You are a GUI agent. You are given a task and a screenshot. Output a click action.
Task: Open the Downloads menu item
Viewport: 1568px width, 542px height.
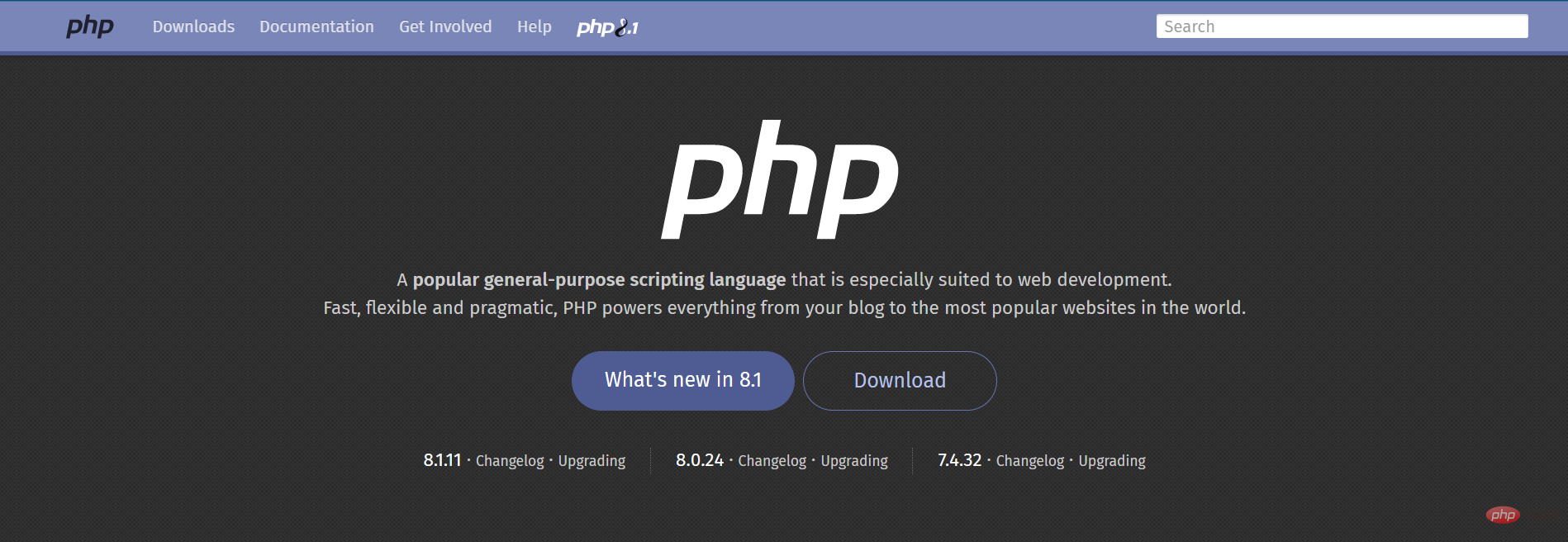(x=193, y=26)
